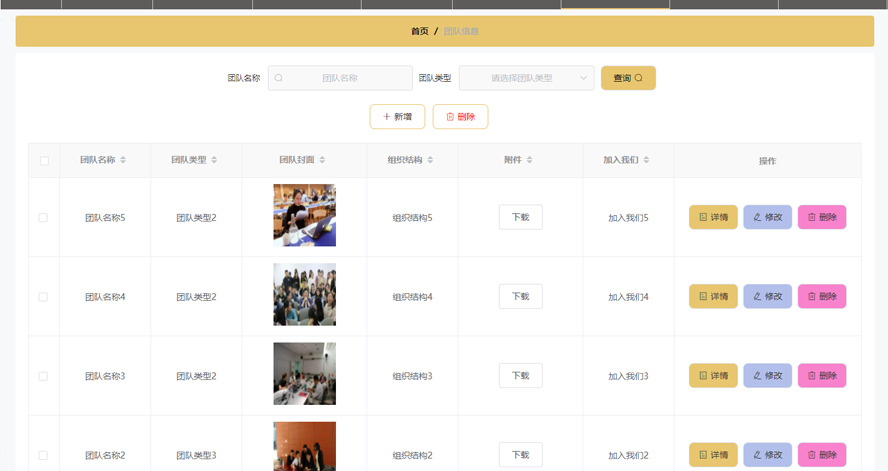Click search magnifier icon in 团队名称 field
The height and width of the screenshot is (471, 888).
tap(279, 78)
